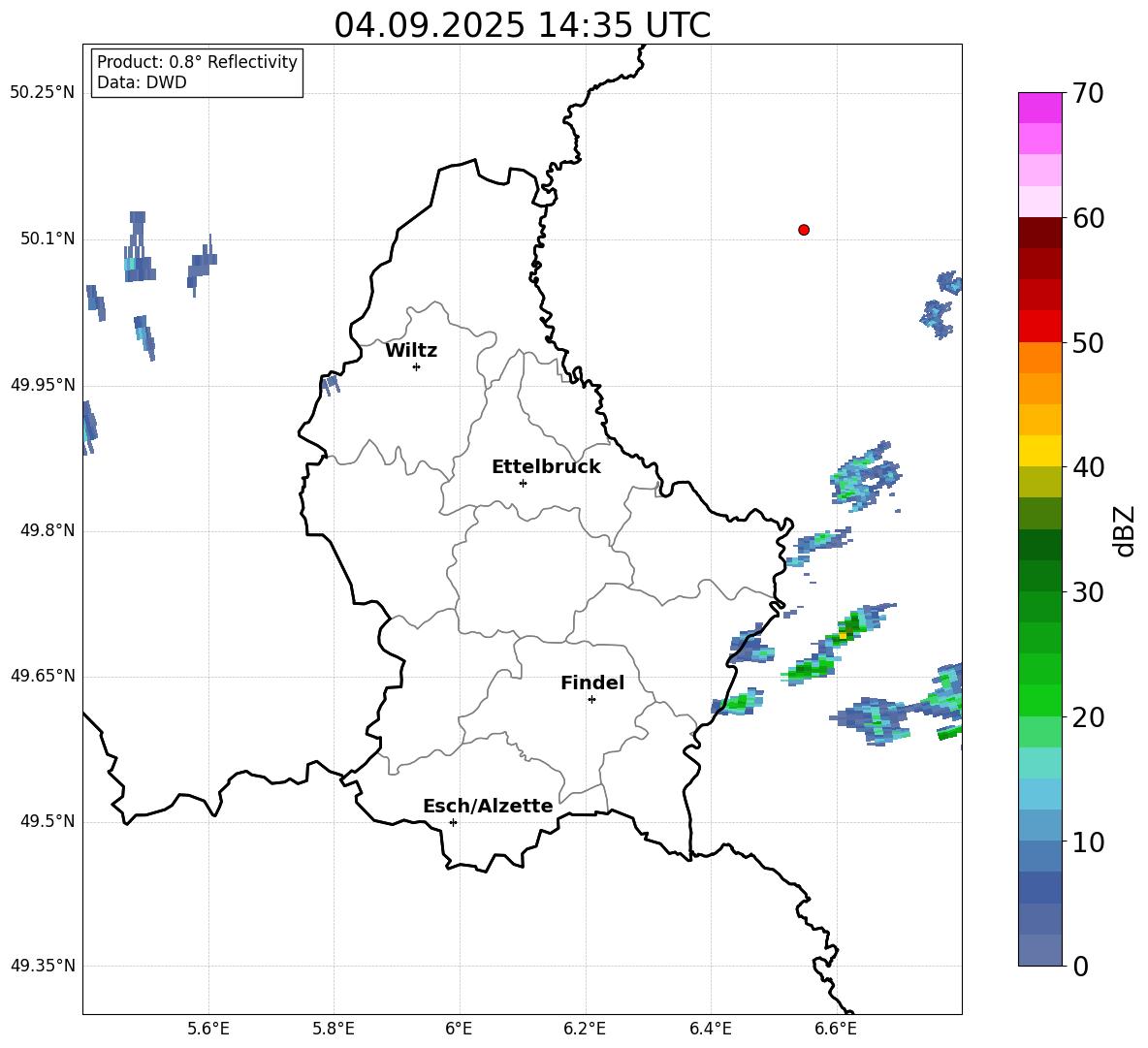
Task: Click the yellow high-reflectivity core near 6.6°E
Action: click(844, 635)
